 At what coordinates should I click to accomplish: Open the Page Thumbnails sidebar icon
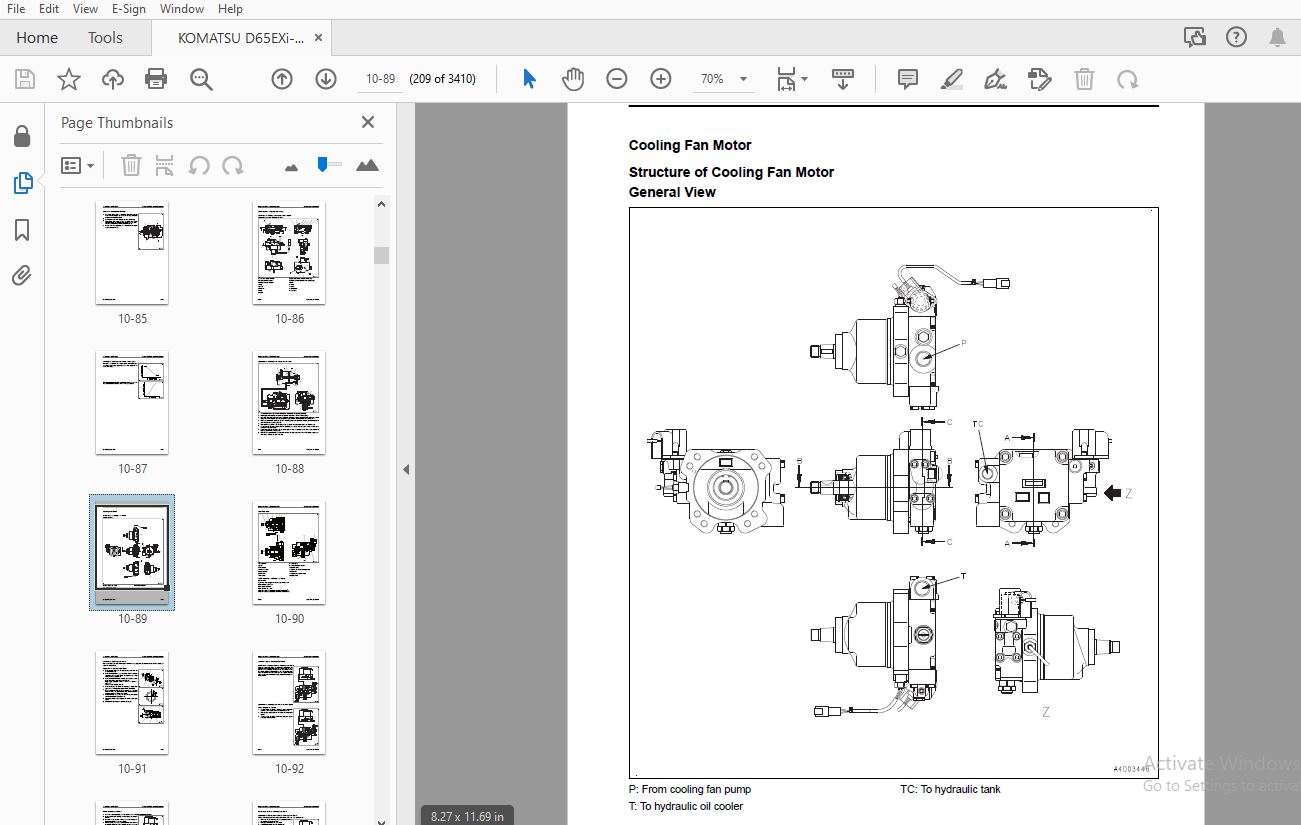pos(22,183)
